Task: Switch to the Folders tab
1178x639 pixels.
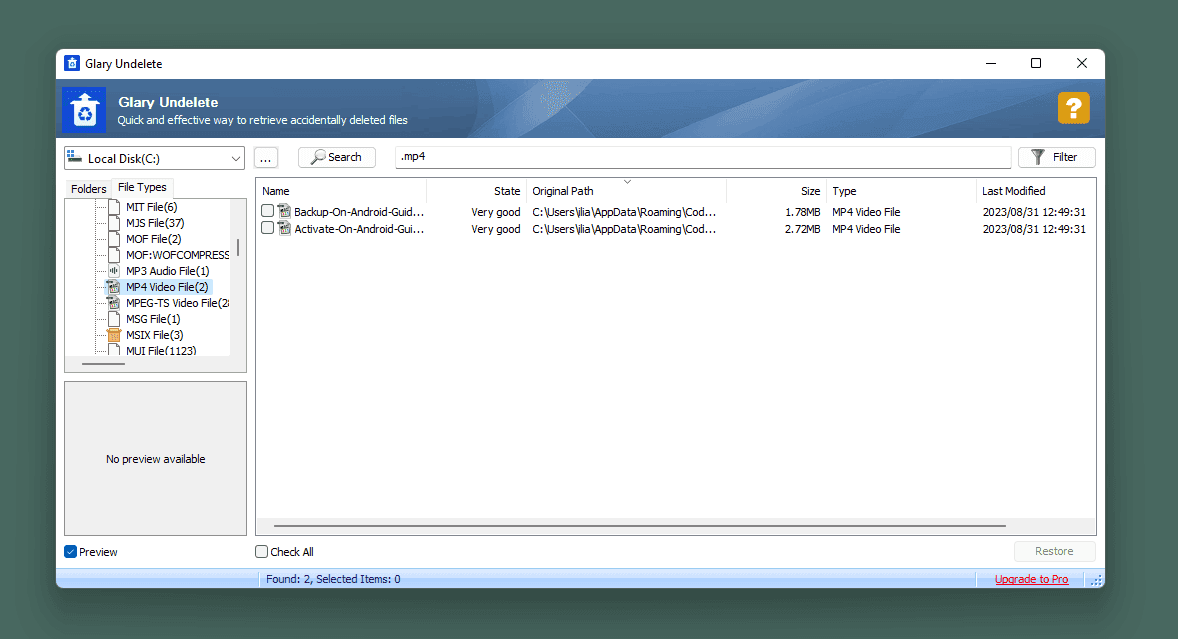Action: (x=89, y=188)
